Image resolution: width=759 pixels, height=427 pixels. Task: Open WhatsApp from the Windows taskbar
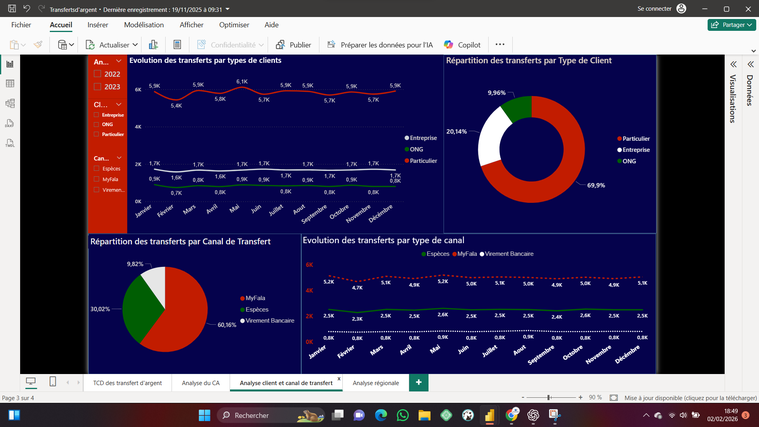point(403,415)
